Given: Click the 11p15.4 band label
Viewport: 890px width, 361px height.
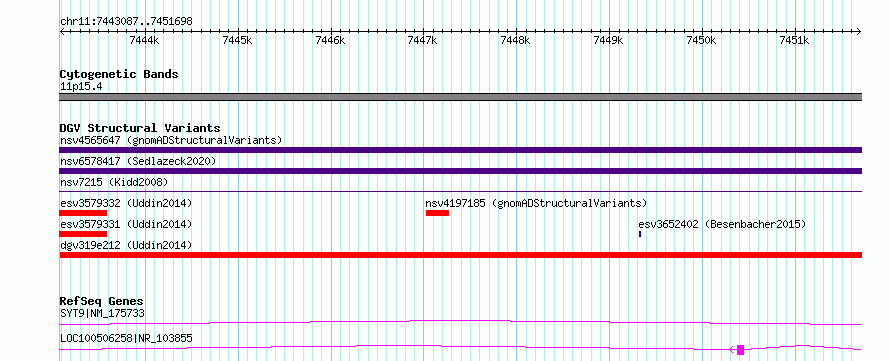Looking at the screenshot, I should tap(81, 87).
